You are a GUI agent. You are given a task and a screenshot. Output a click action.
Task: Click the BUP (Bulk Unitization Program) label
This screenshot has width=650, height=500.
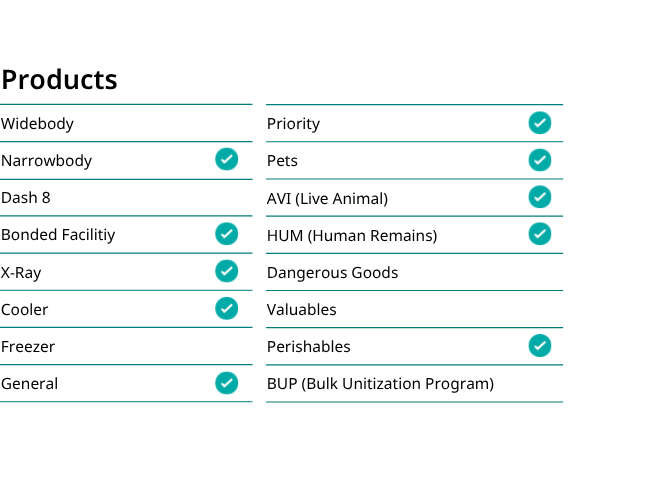point(381,384)
